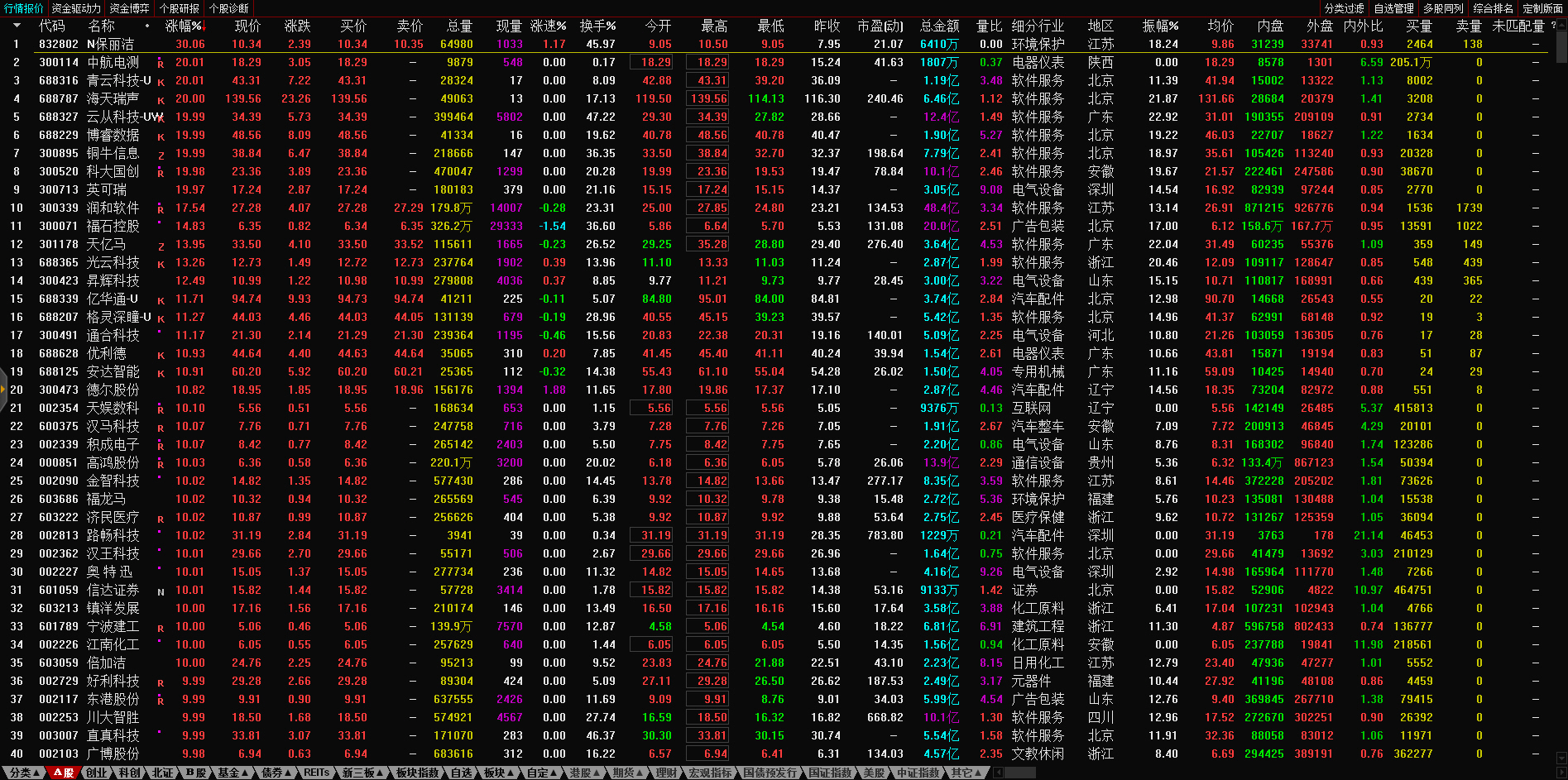Click the R marker beside 中航电测

pos(161,64)
